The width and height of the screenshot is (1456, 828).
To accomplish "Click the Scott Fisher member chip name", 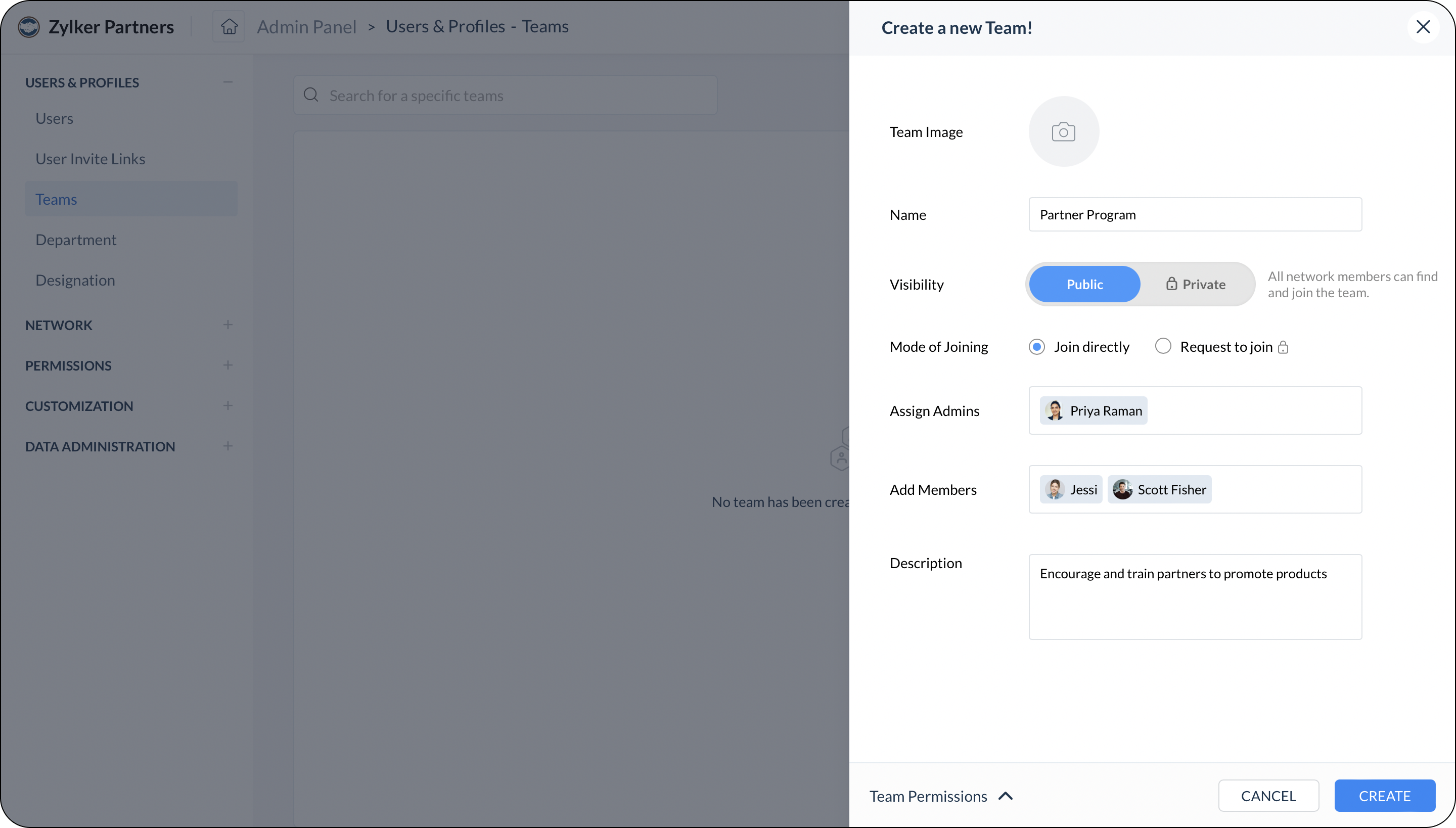I will point(1172,490).
